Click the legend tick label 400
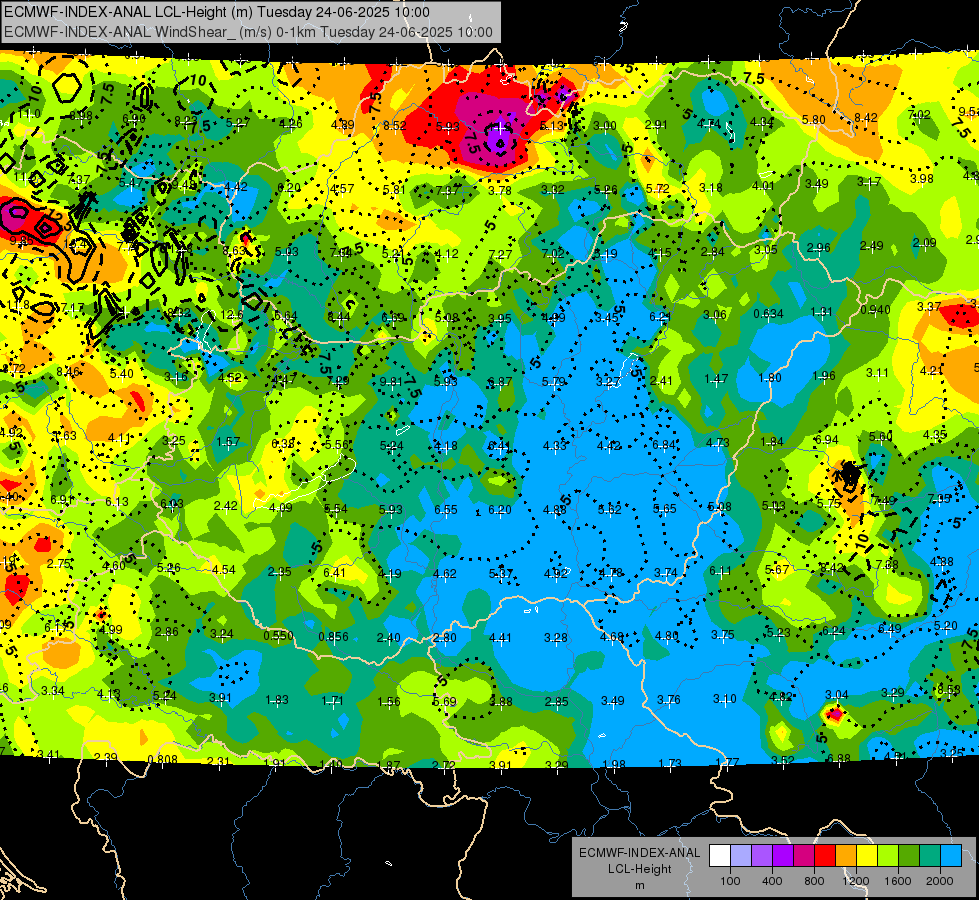The width and height of the screenshot is (979, 900). (x=772, y=881)
